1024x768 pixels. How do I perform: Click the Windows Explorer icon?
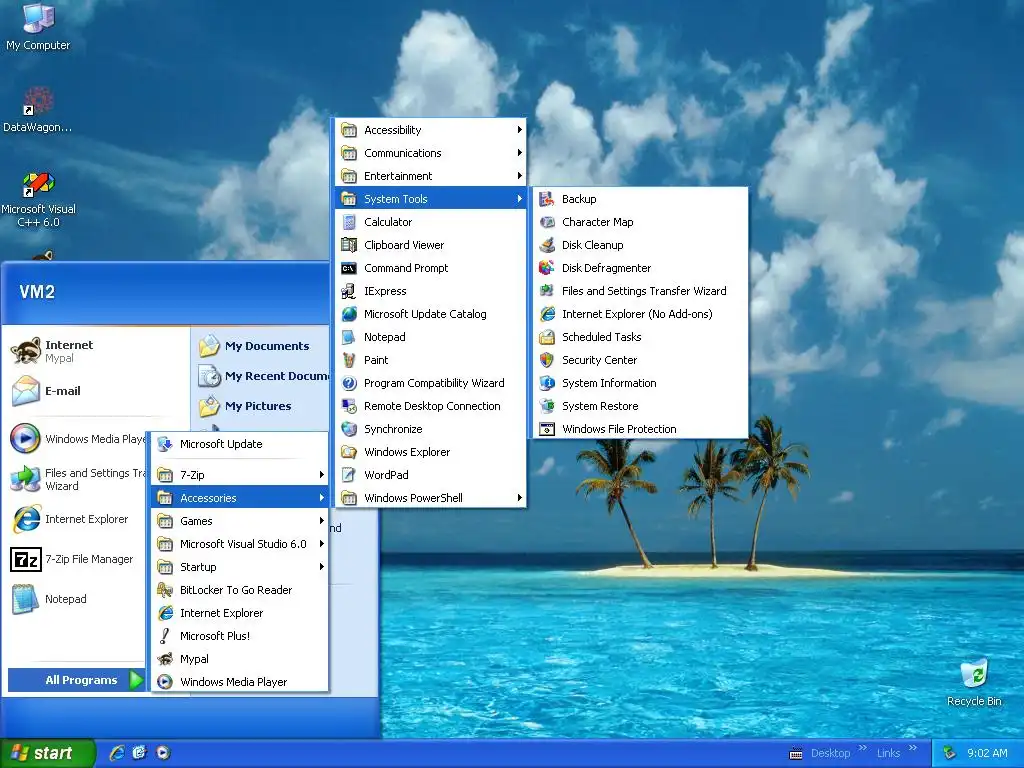(x=349, y=452)
